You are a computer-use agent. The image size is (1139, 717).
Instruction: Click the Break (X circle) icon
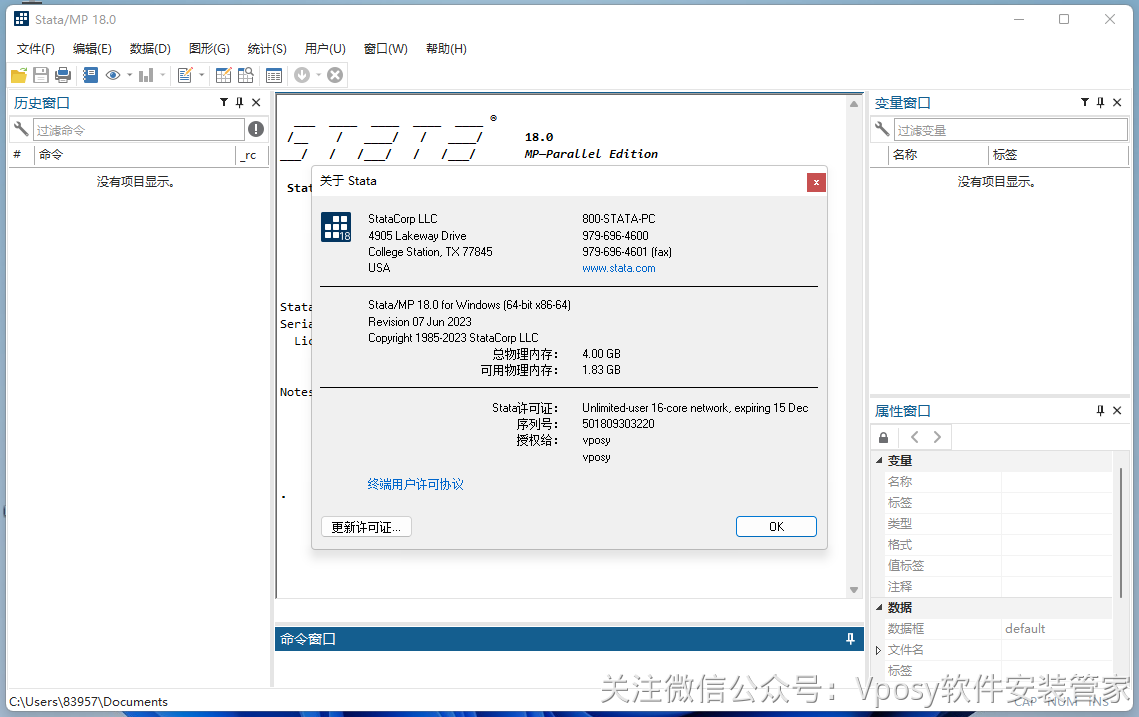[335, 75]
